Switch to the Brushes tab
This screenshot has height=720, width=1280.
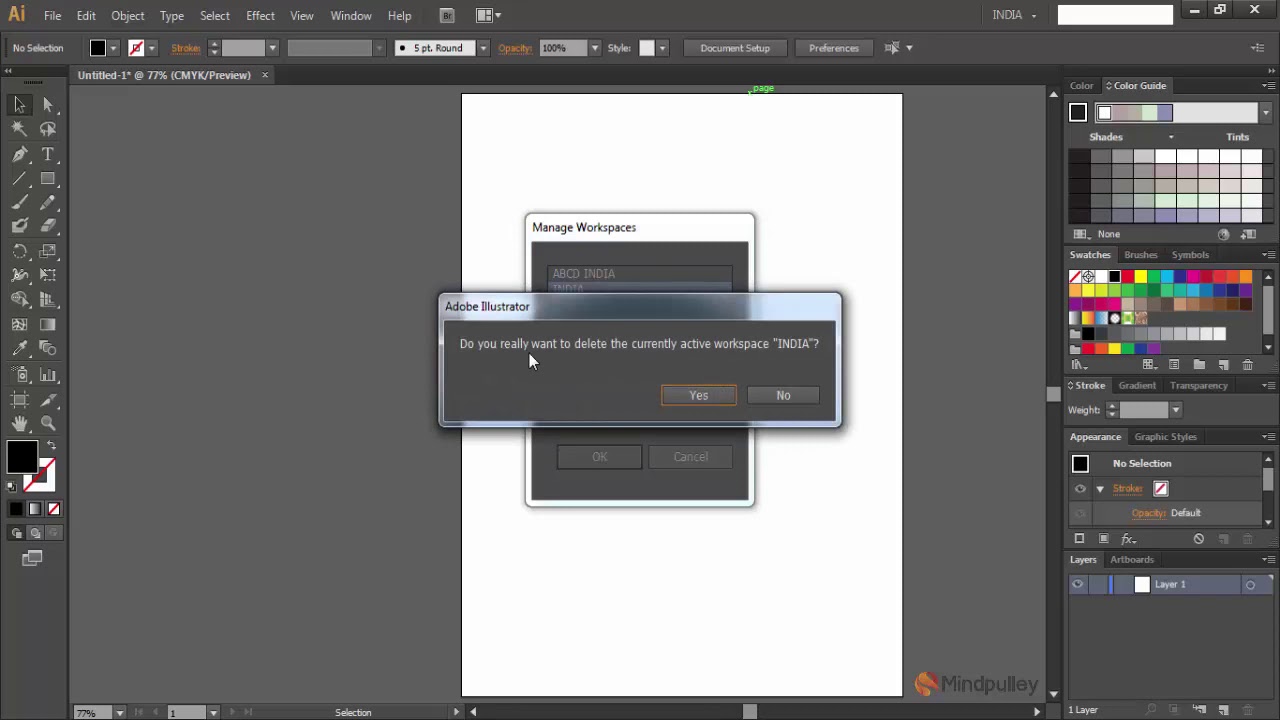(1140, 255)
